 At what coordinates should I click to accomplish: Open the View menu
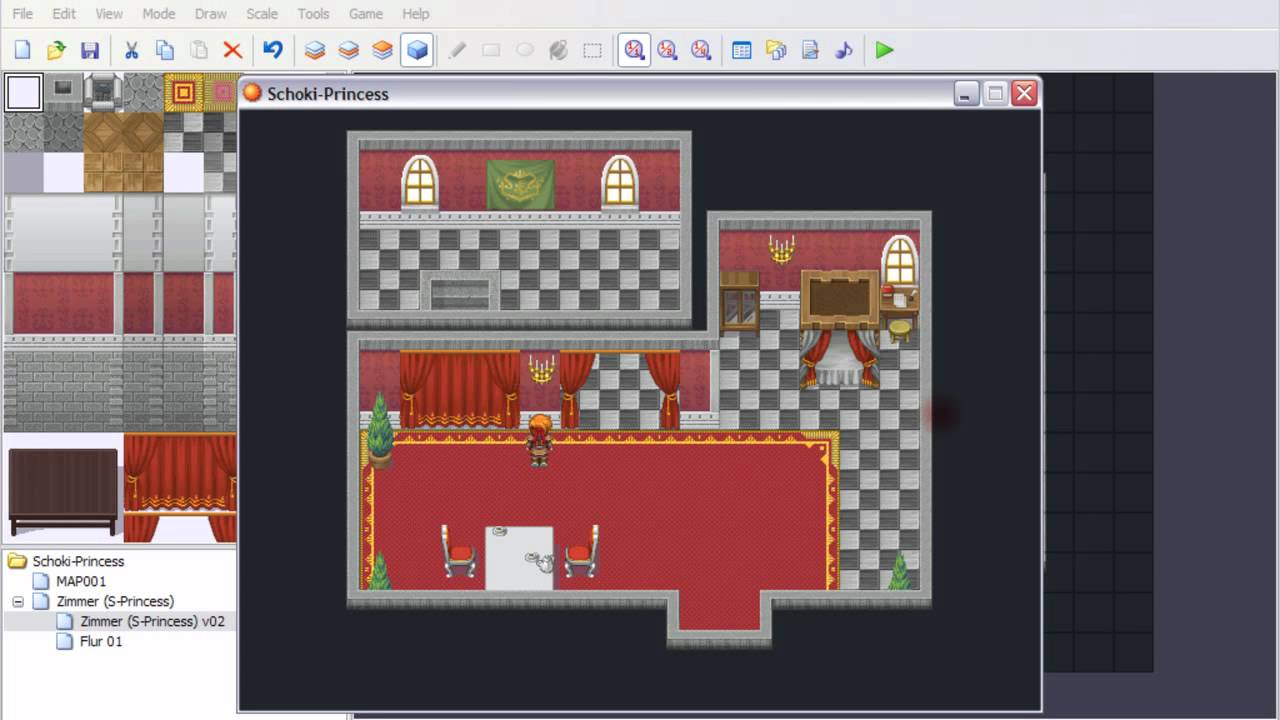point(109,14)
